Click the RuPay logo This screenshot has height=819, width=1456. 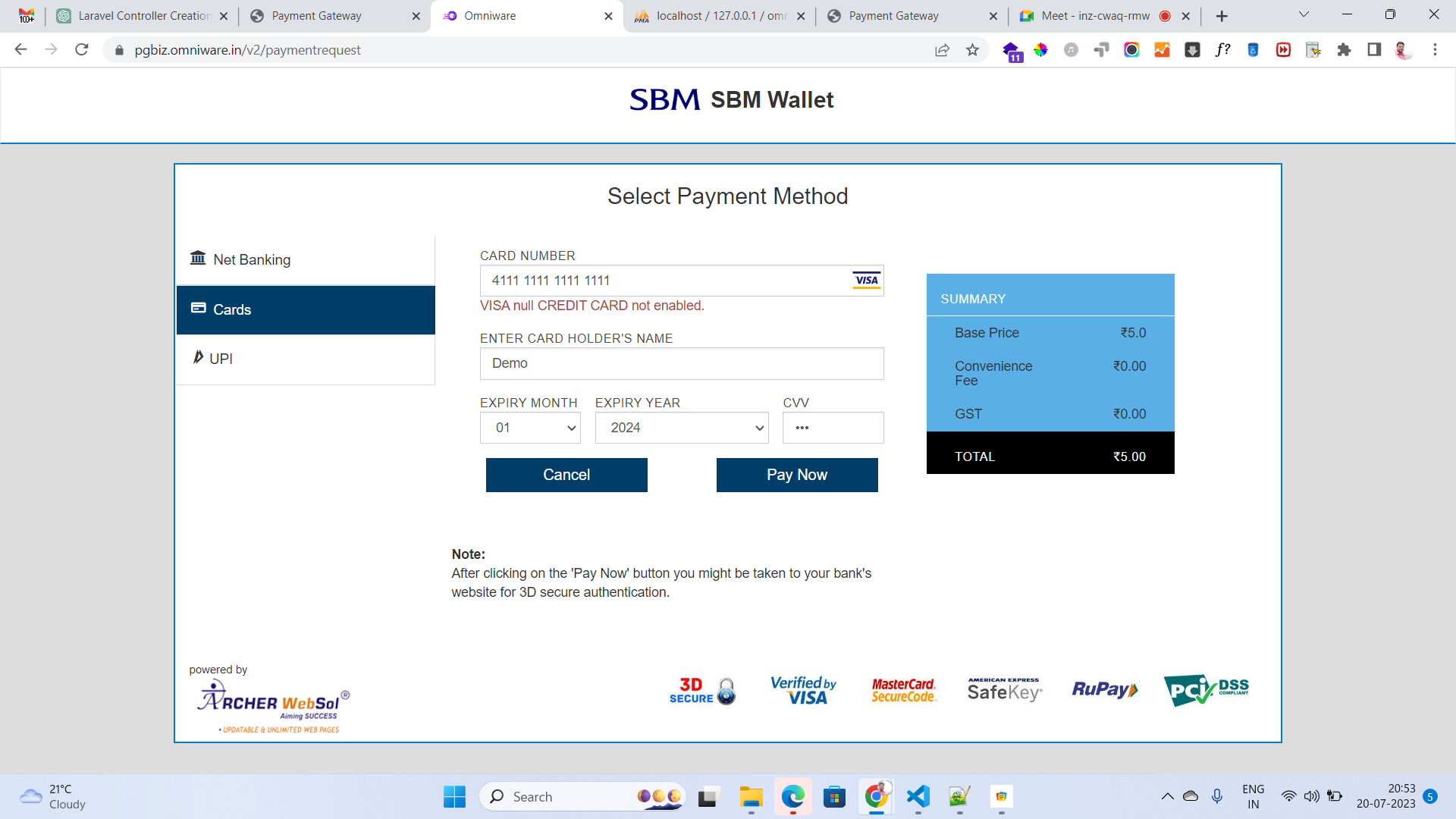pos(1105,689)
